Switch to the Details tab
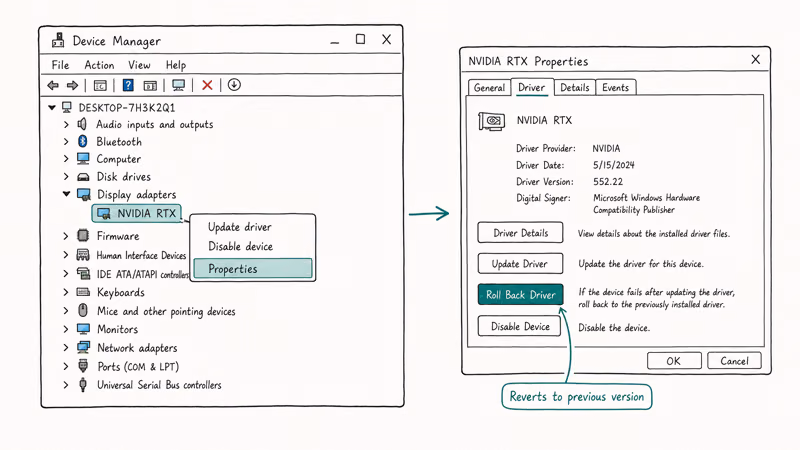This screenshot has height=450, width=800. [x=574, y=87]
